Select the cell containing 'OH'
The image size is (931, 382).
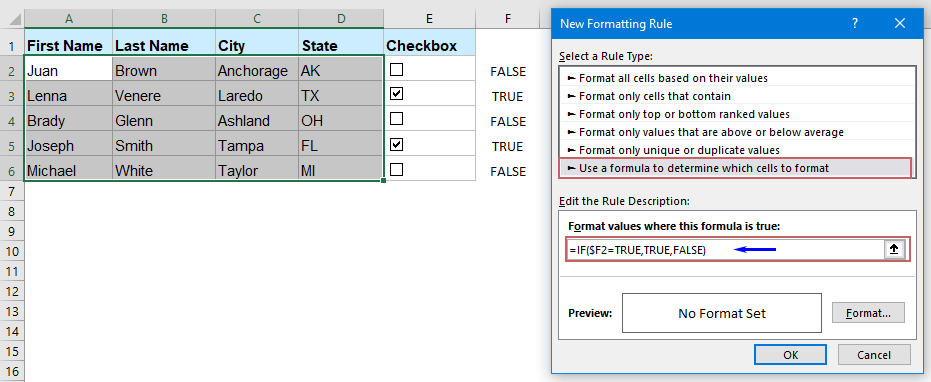coord(341,120)
